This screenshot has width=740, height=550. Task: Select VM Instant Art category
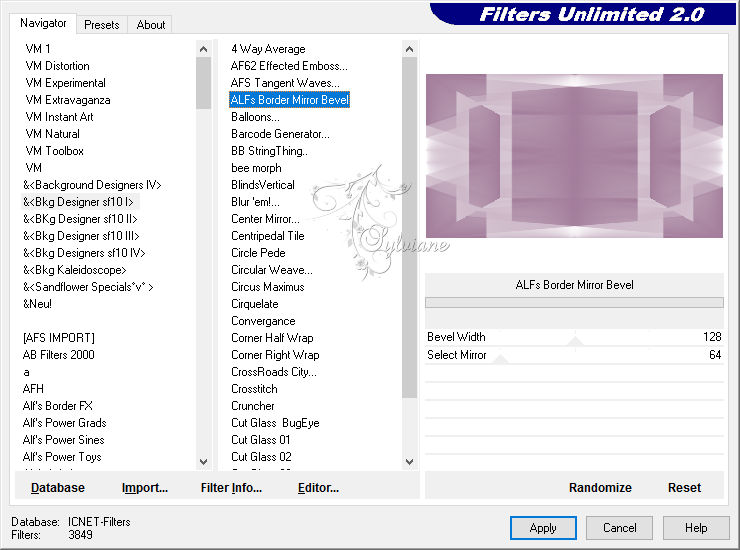(59, 117)
